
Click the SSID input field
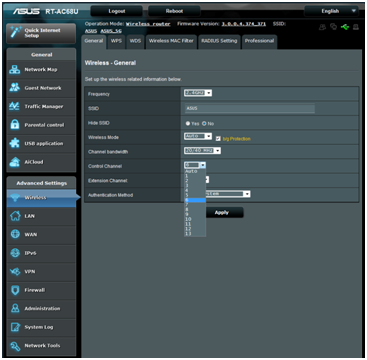[x=250, y=109]
